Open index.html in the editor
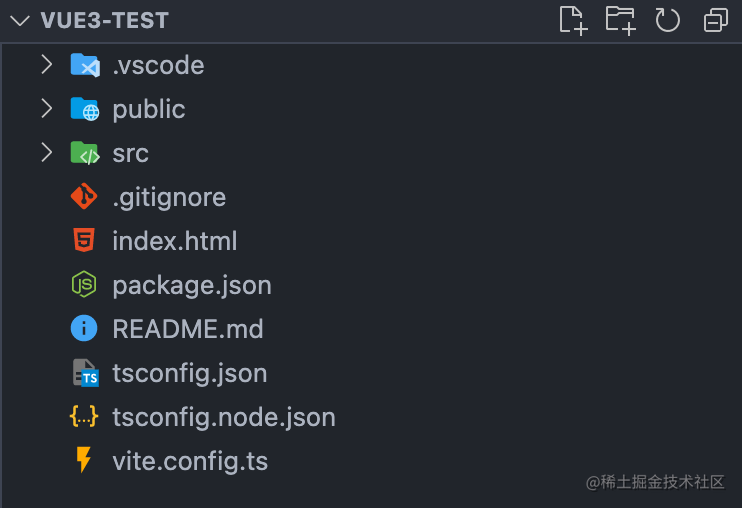This screenshot has height=508, width=742. tap(174, 241)
